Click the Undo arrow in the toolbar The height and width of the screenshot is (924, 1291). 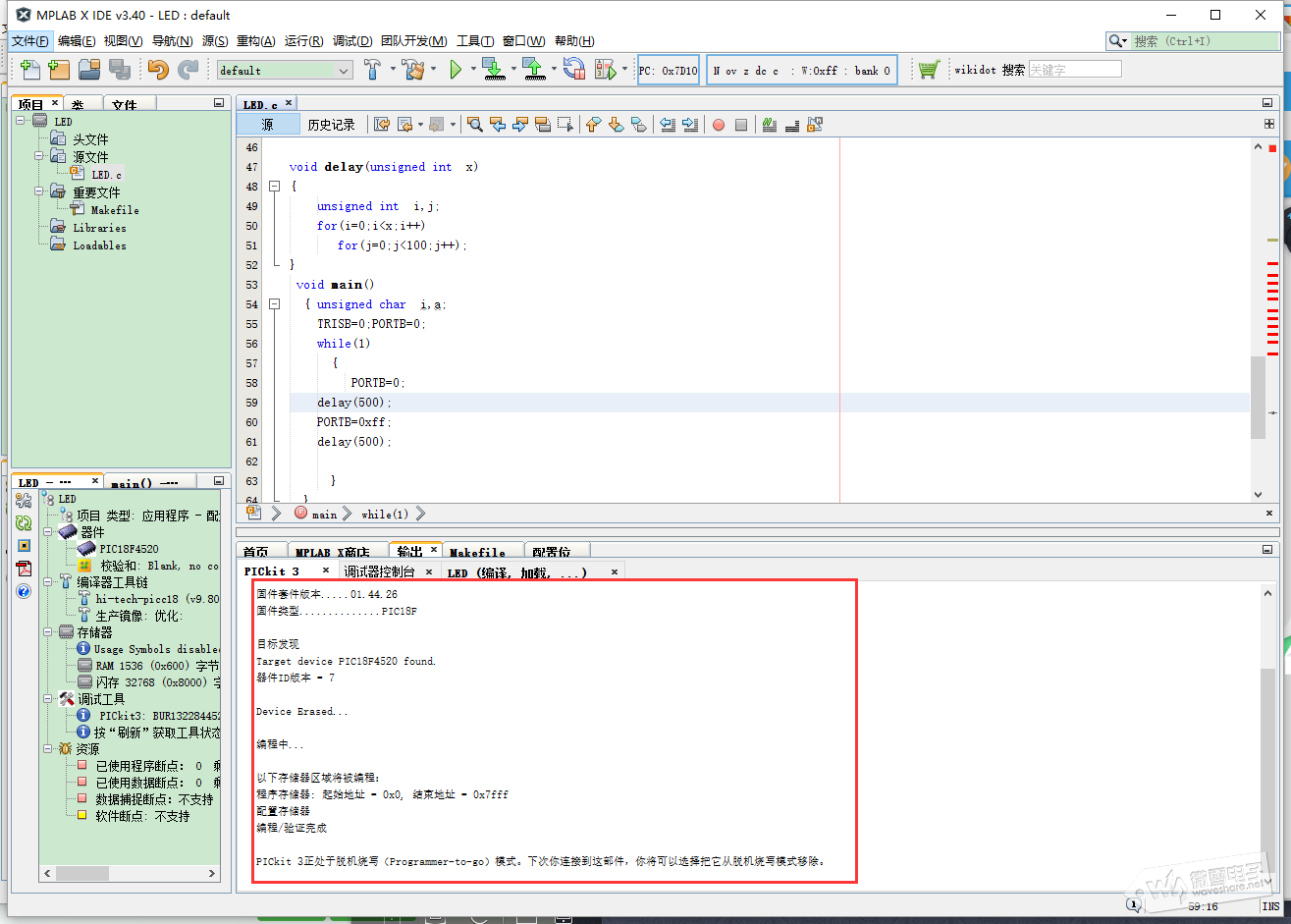point(158,70)
